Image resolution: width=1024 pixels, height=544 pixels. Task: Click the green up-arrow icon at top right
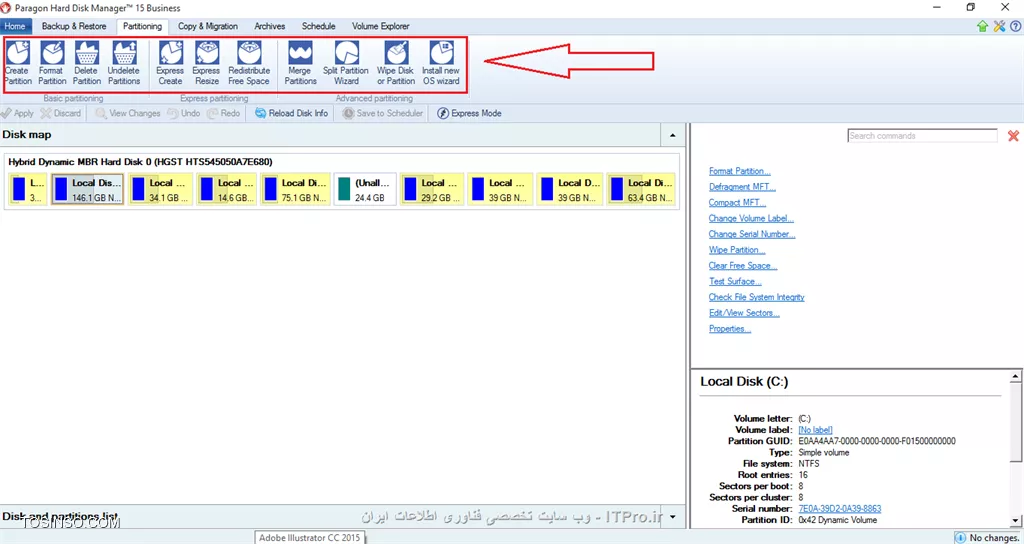(983, 26)
